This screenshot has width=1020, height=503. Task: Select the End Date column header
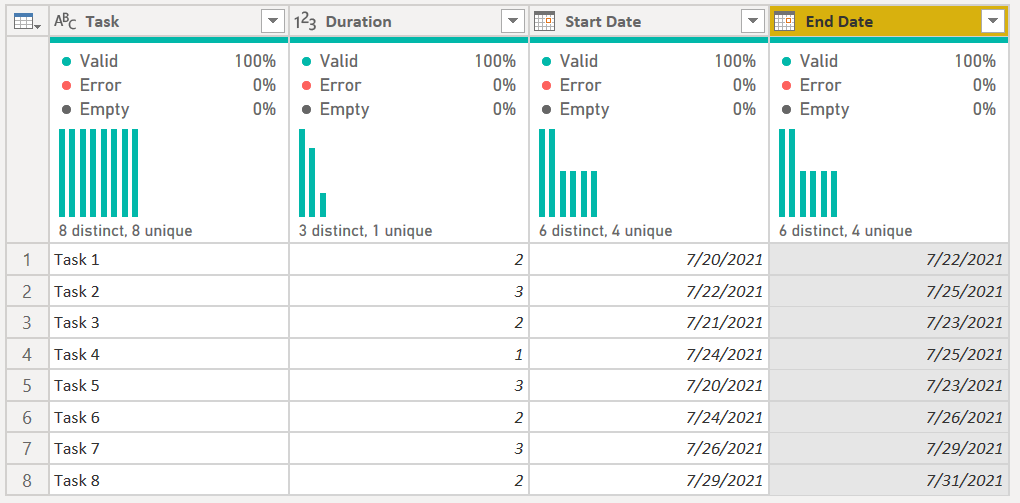[x=889, y=21]
